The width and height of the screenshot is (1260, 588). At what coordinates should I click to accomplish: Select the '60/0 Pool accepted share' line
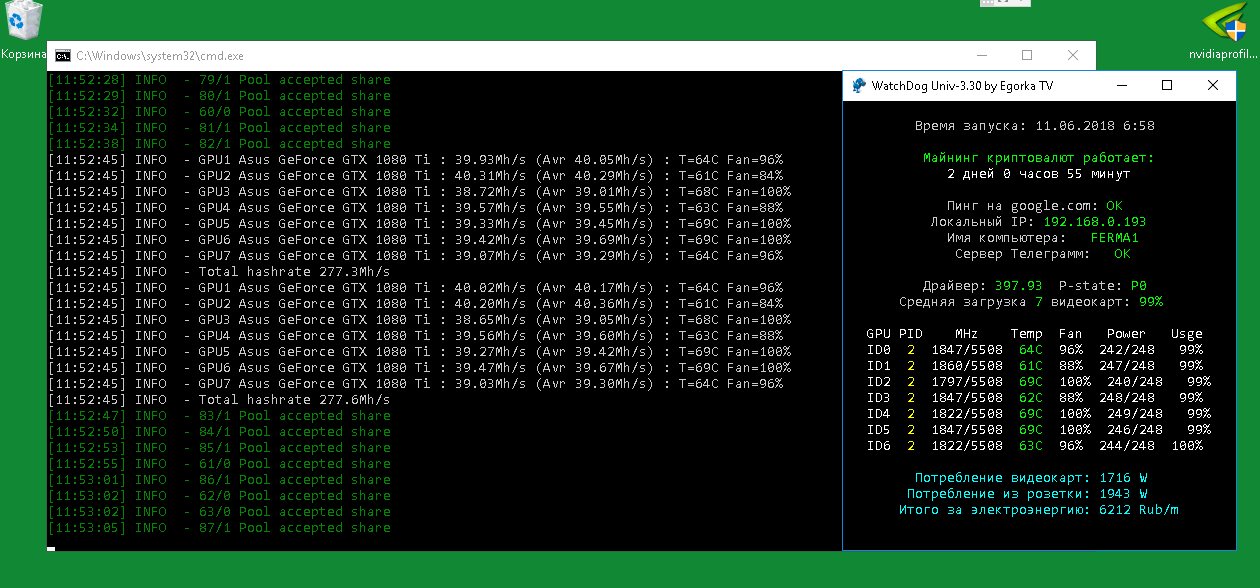tap(219, 112)
